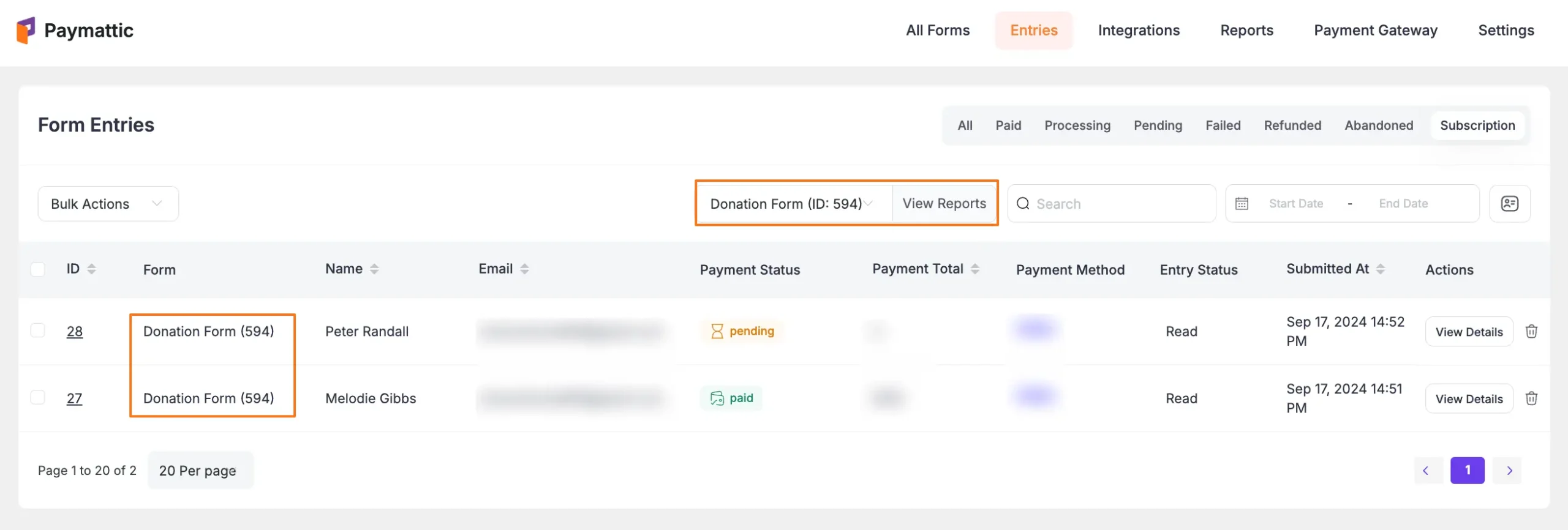Screen dimensions: 1568x530
Task: Select page 1 in pagination
Action: pyautogui.click(x=1467, y=470)
